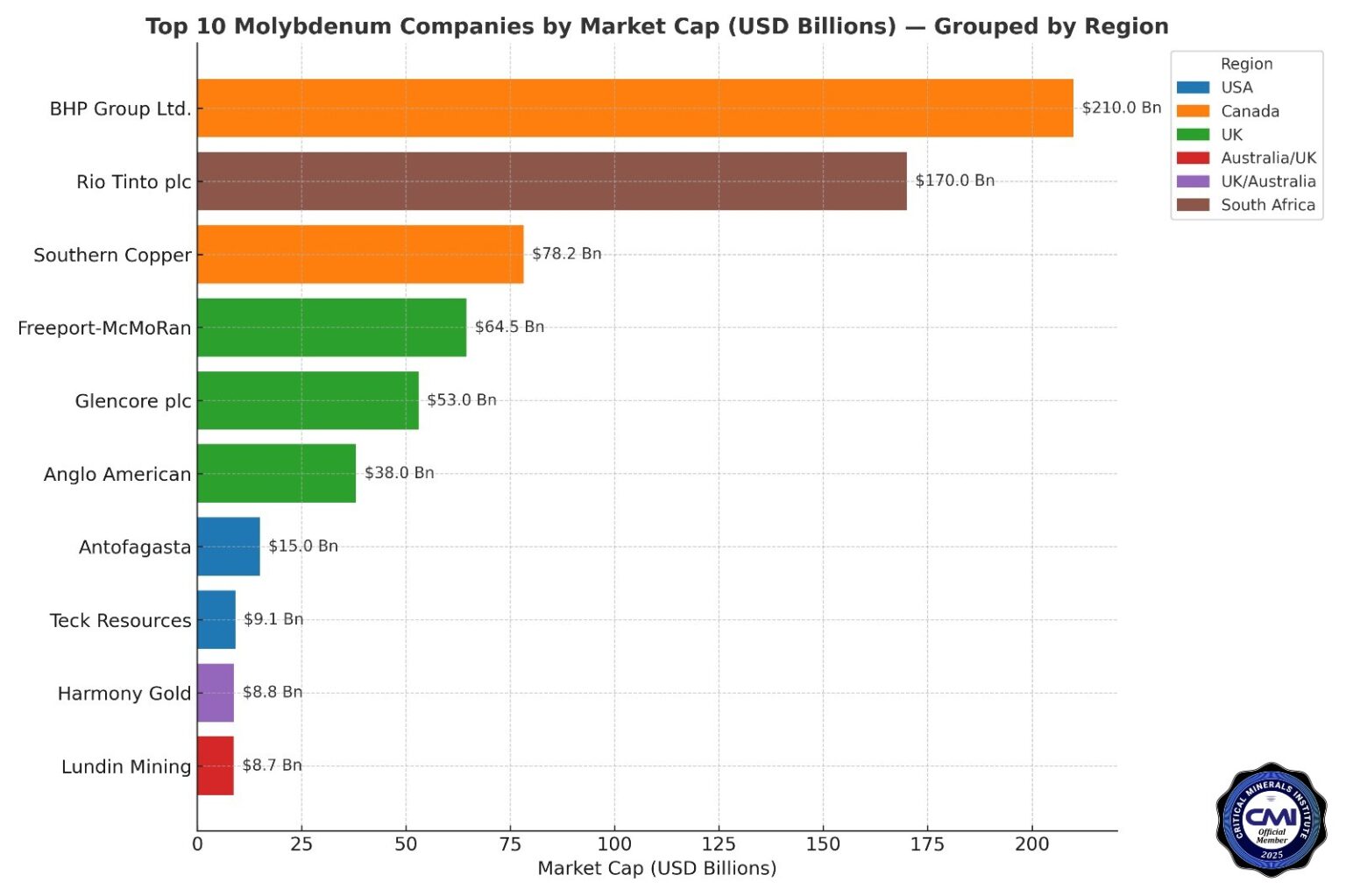
Task: Click the South Africa brown legend swatch
Action: 1193,205
